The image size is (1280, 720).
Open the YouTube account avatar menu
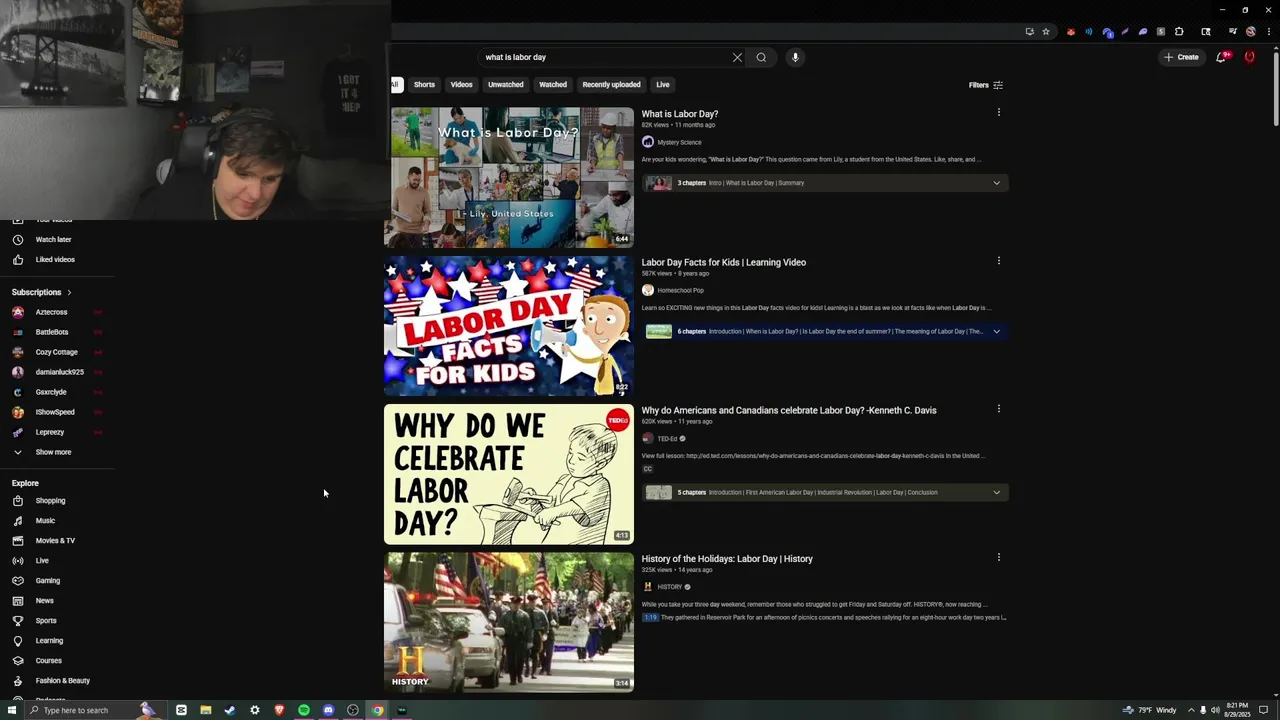(x=1249, y=57)
